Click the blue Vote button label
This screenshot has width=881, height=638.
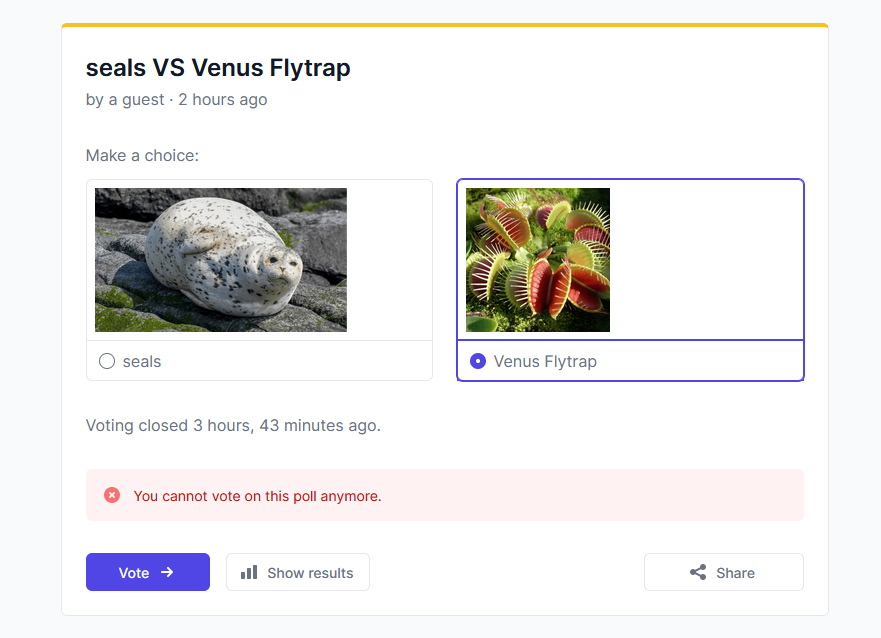134,573
